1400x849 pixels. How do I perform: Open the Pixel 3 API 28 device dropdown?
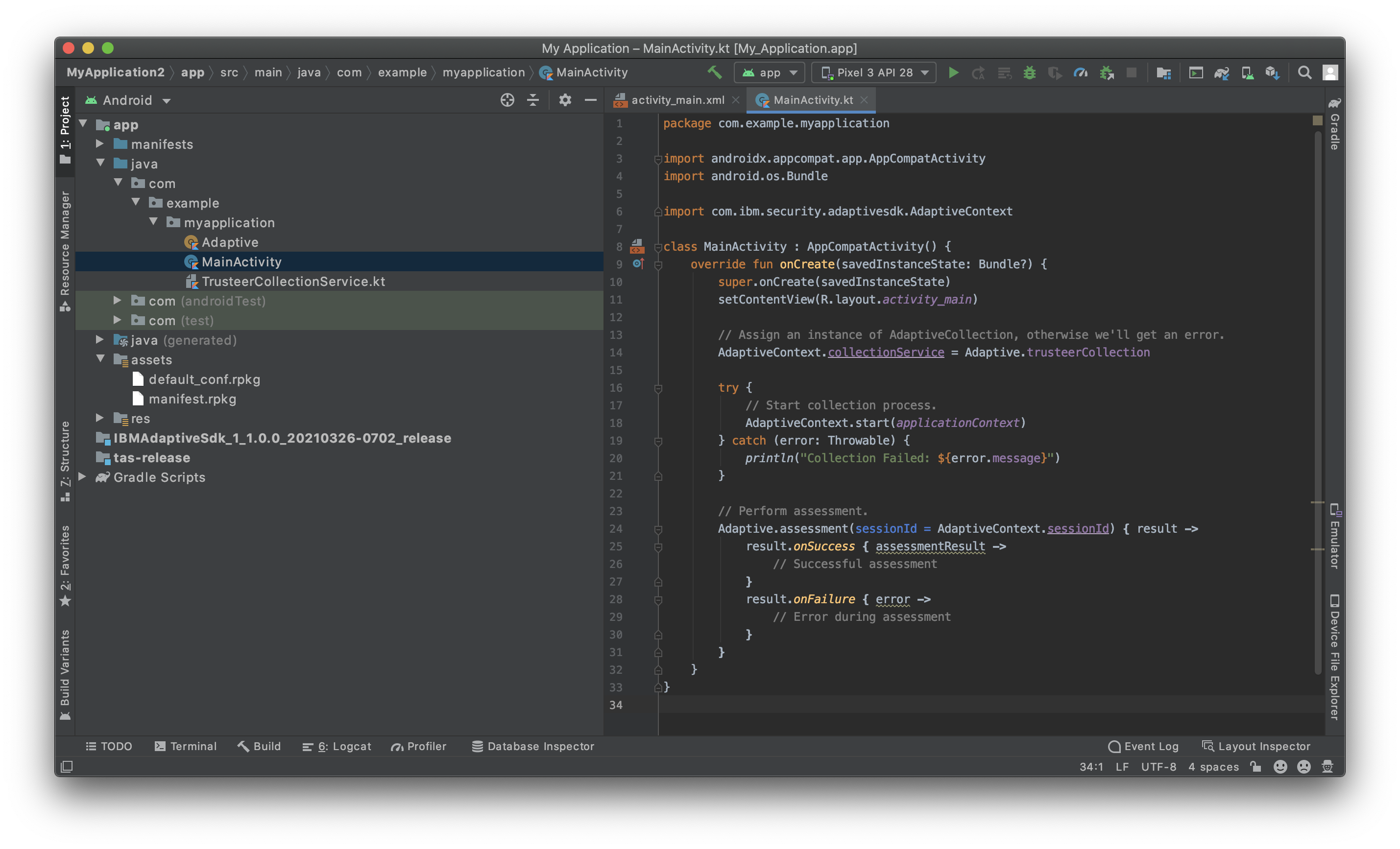pyautogui.click(x=874, y=72)
